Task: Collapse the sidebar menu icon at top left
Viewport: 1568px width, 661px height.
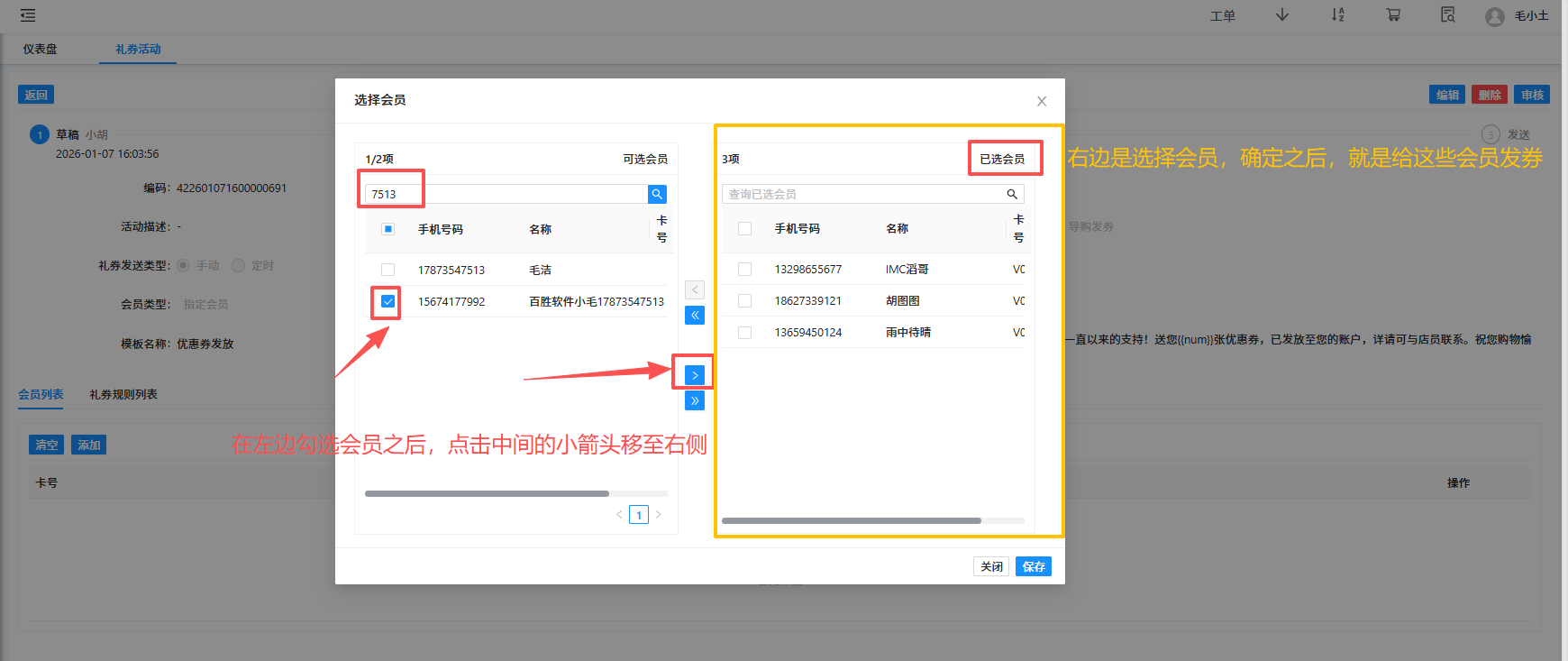Action: (28, 15)
